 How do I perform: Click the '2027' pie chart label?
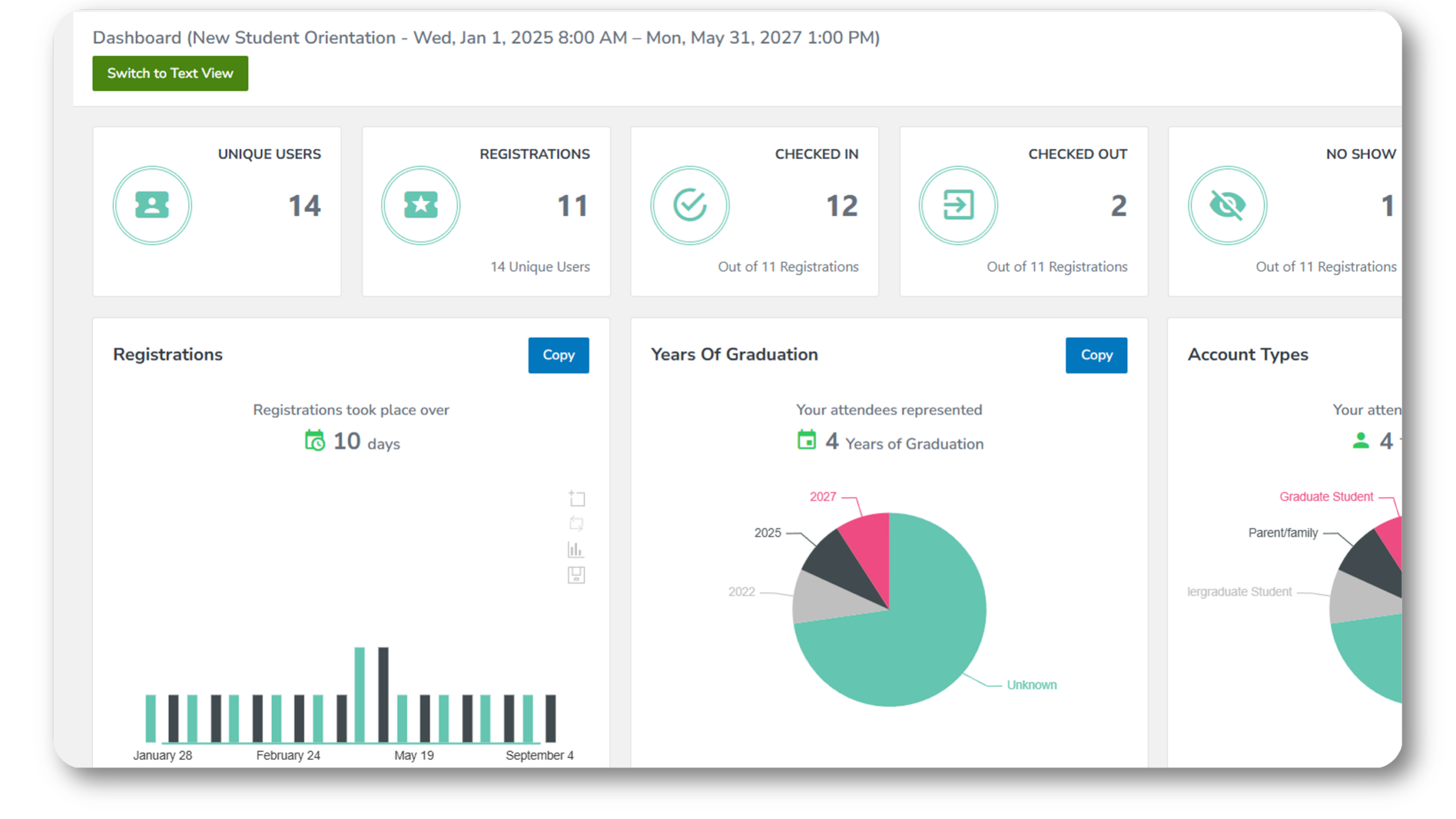click(x=822, y=497)
